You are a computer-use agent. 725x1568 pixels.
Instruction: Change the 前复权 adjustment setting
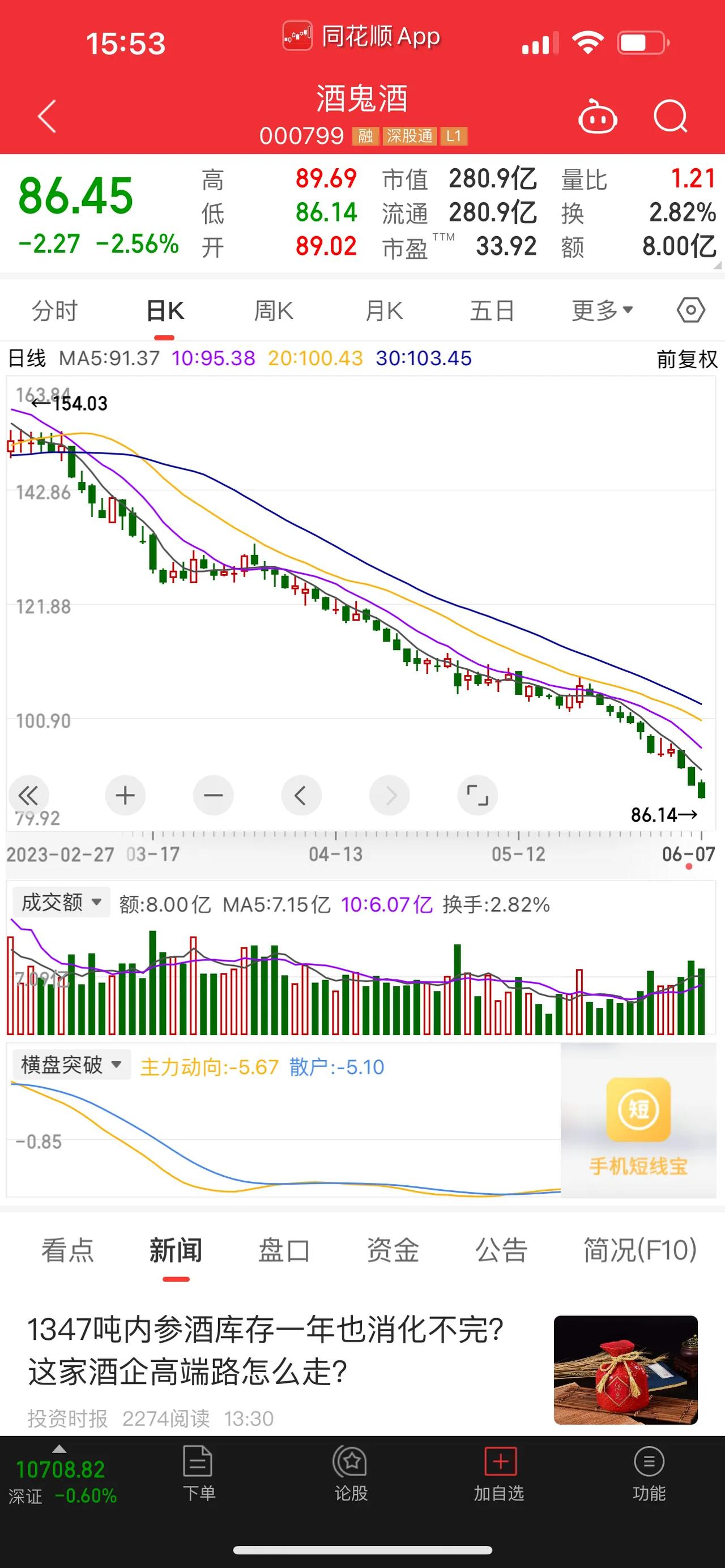686,359
